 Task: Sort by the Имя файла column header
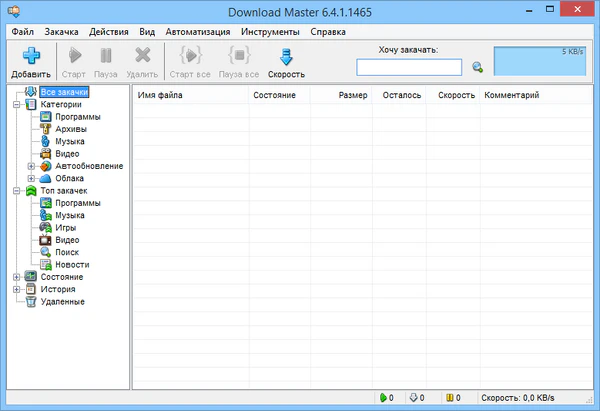pyautogui.click(x=190, y=95)
